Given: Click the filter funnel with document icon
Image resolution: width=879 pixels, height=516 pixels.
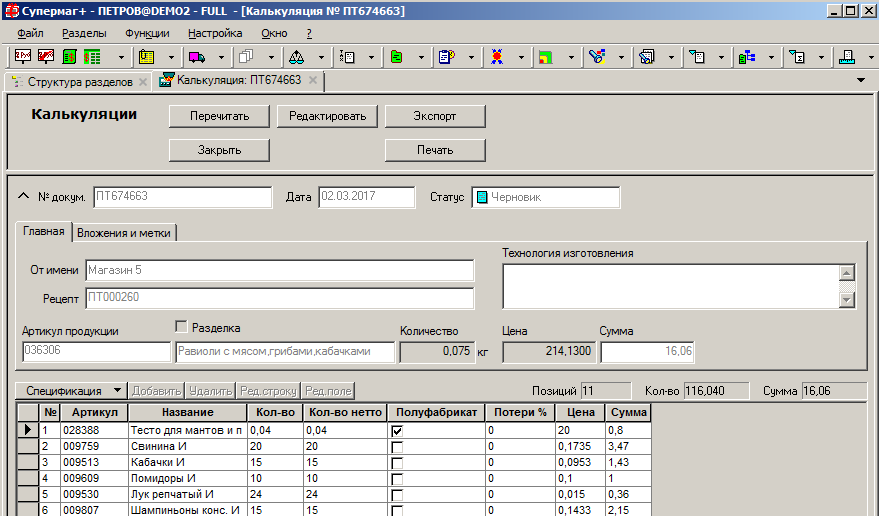Looking at the screenshot, I should [697, 57].
